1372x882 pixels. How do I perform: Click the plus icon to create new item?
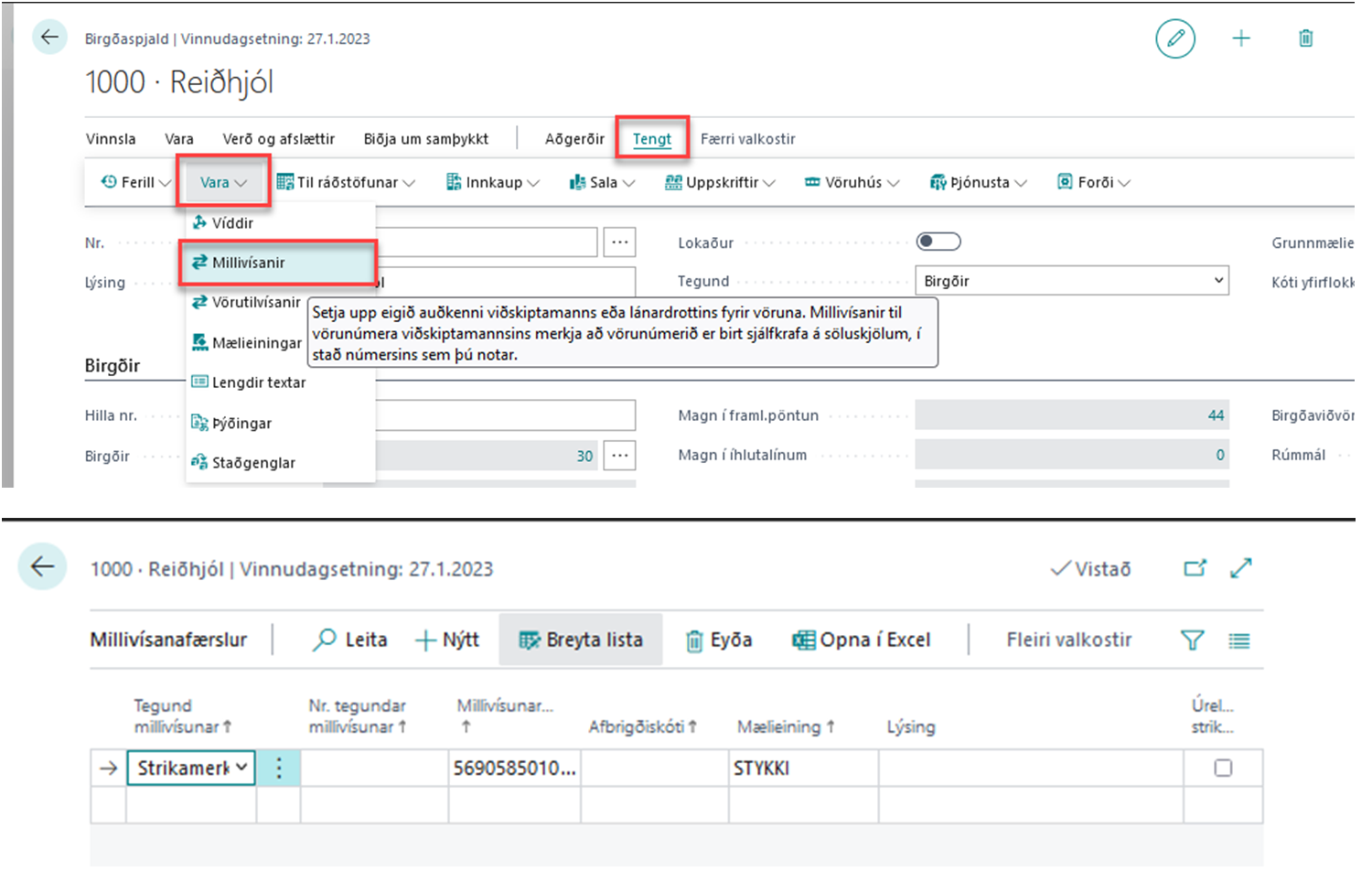click(1241, 38)
